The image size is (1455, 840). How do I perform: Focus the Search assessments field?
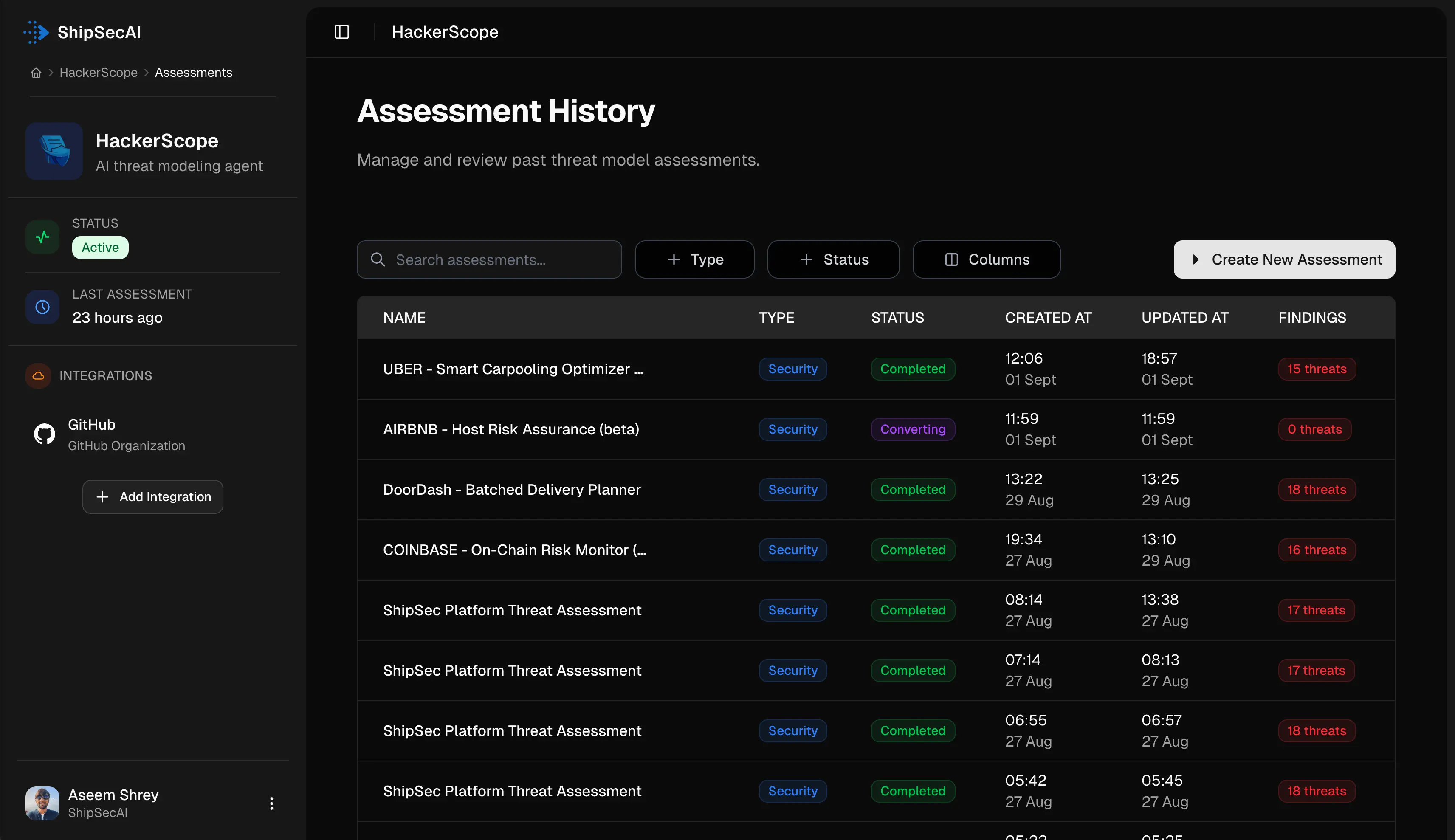pyautogui.click(x=489, y=259)
